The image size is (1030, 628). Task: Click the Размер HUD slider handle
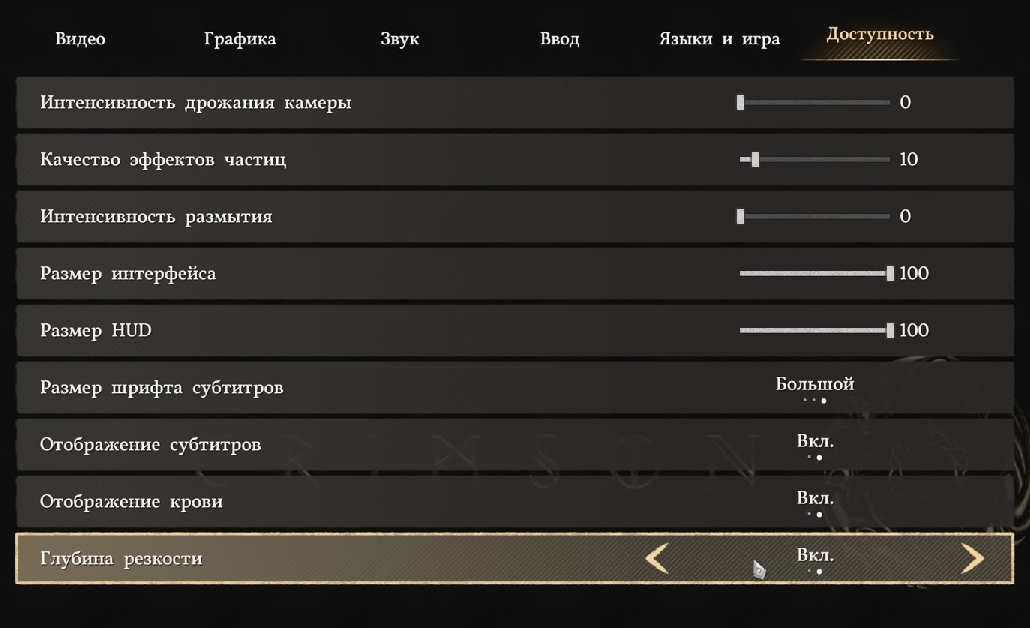[x=890, y=330]
